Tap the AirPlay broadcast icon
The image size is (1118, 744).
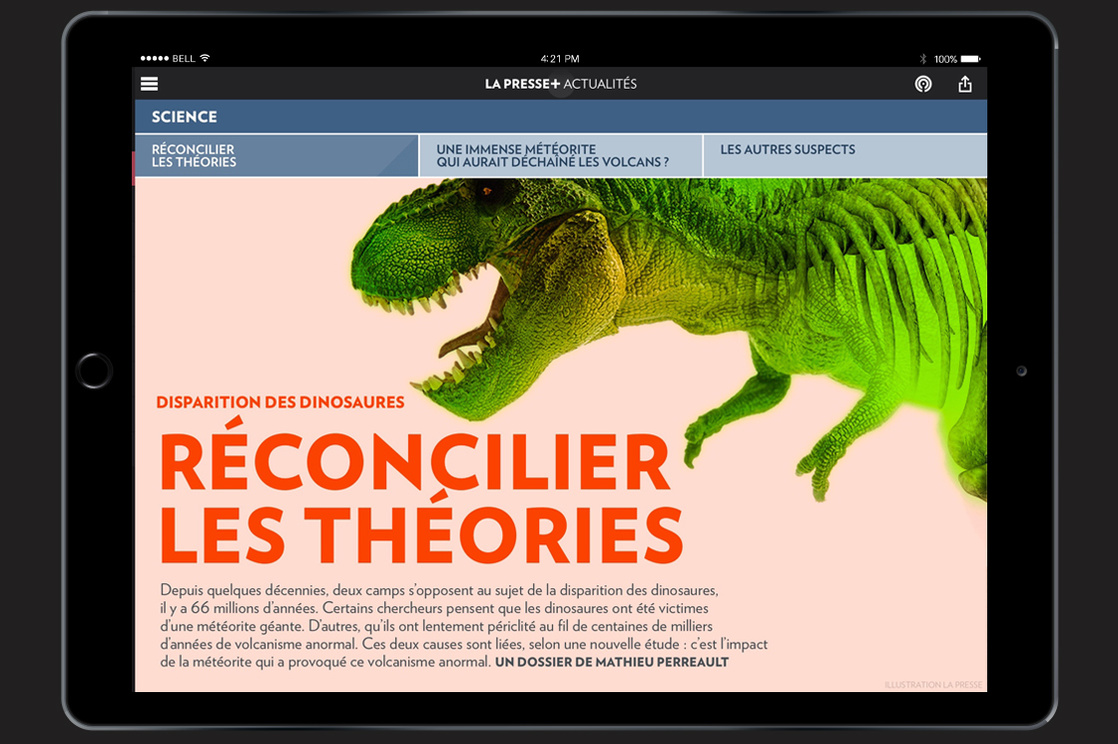tap(923, 84)
